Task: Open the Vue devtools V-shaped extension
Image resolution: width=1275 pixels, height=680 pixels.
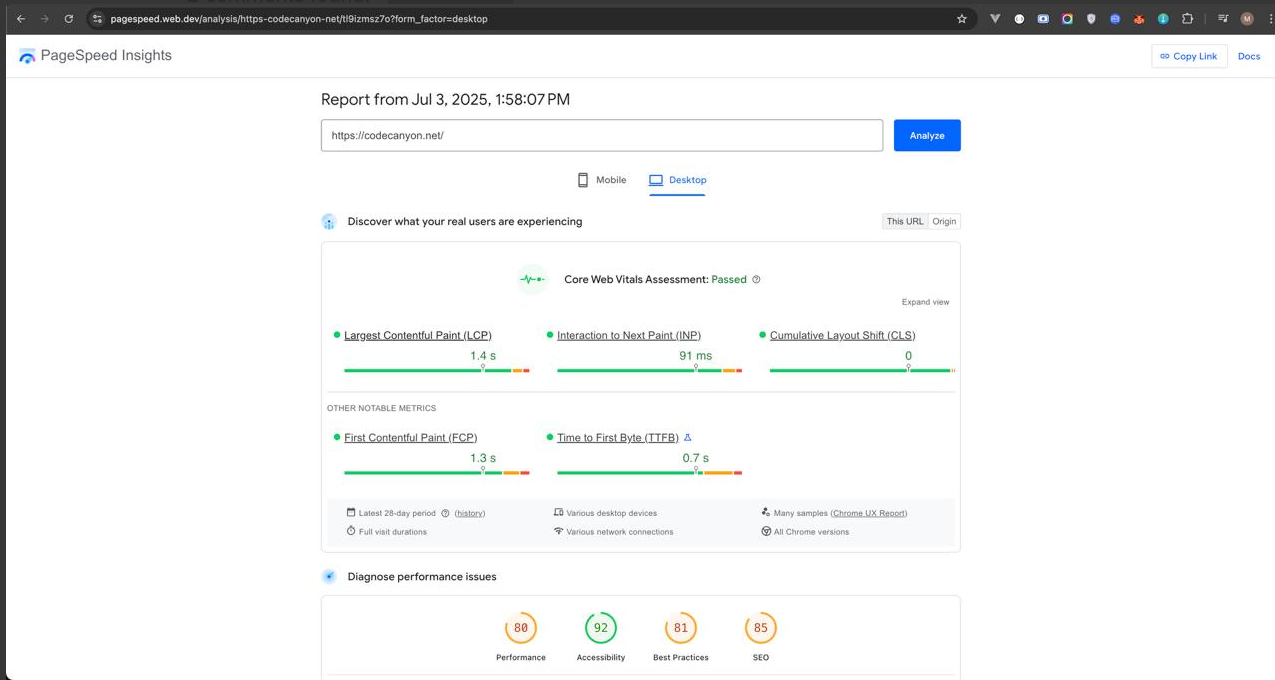Action: pos(995,18)
